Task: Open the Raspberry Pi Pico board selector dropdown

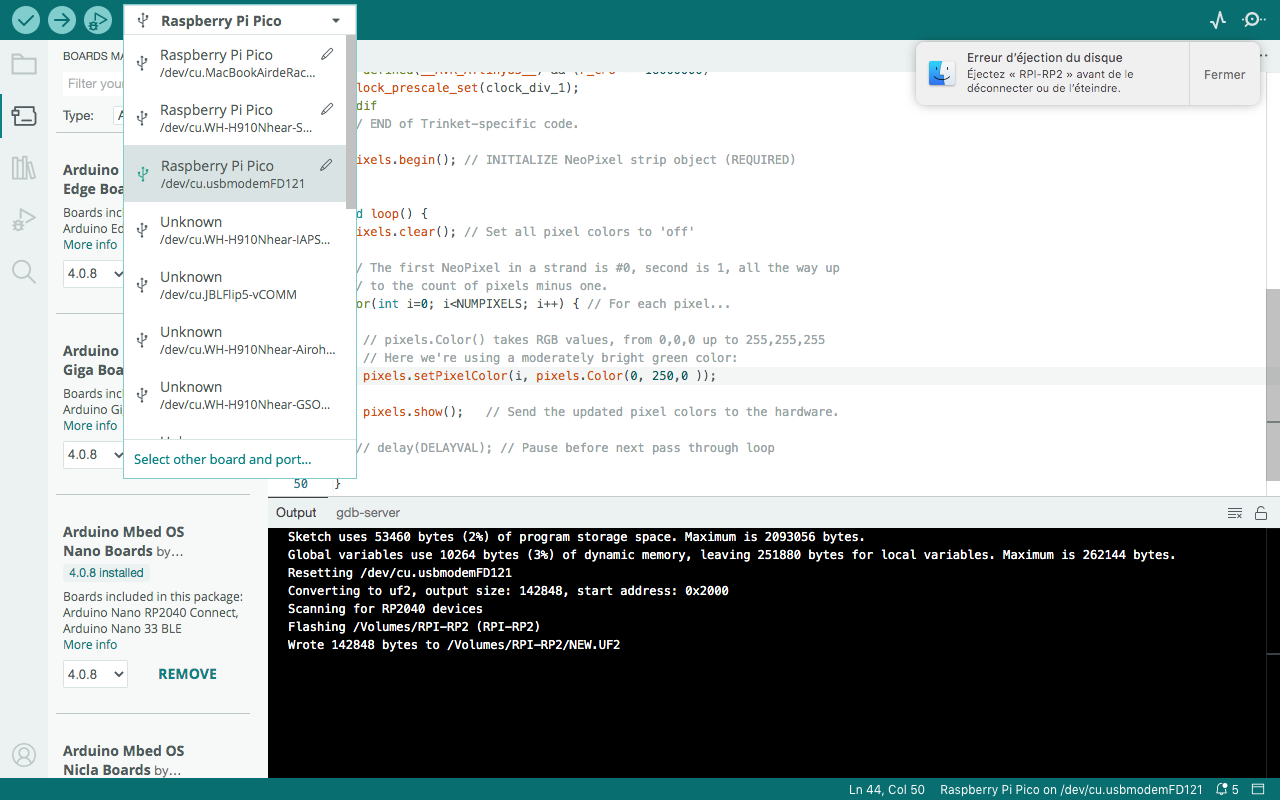Action: pos(239,20)
